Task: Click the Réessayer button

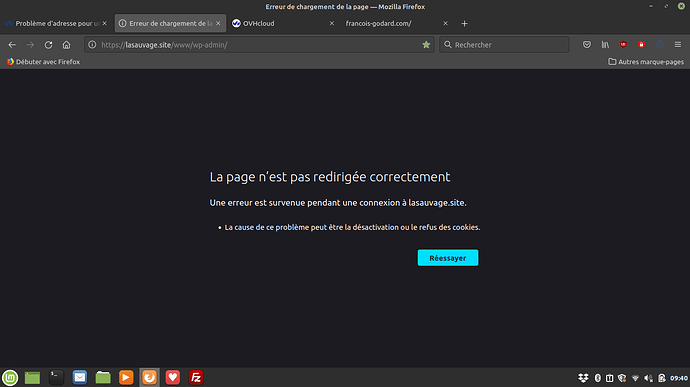Action: [448, 258]
